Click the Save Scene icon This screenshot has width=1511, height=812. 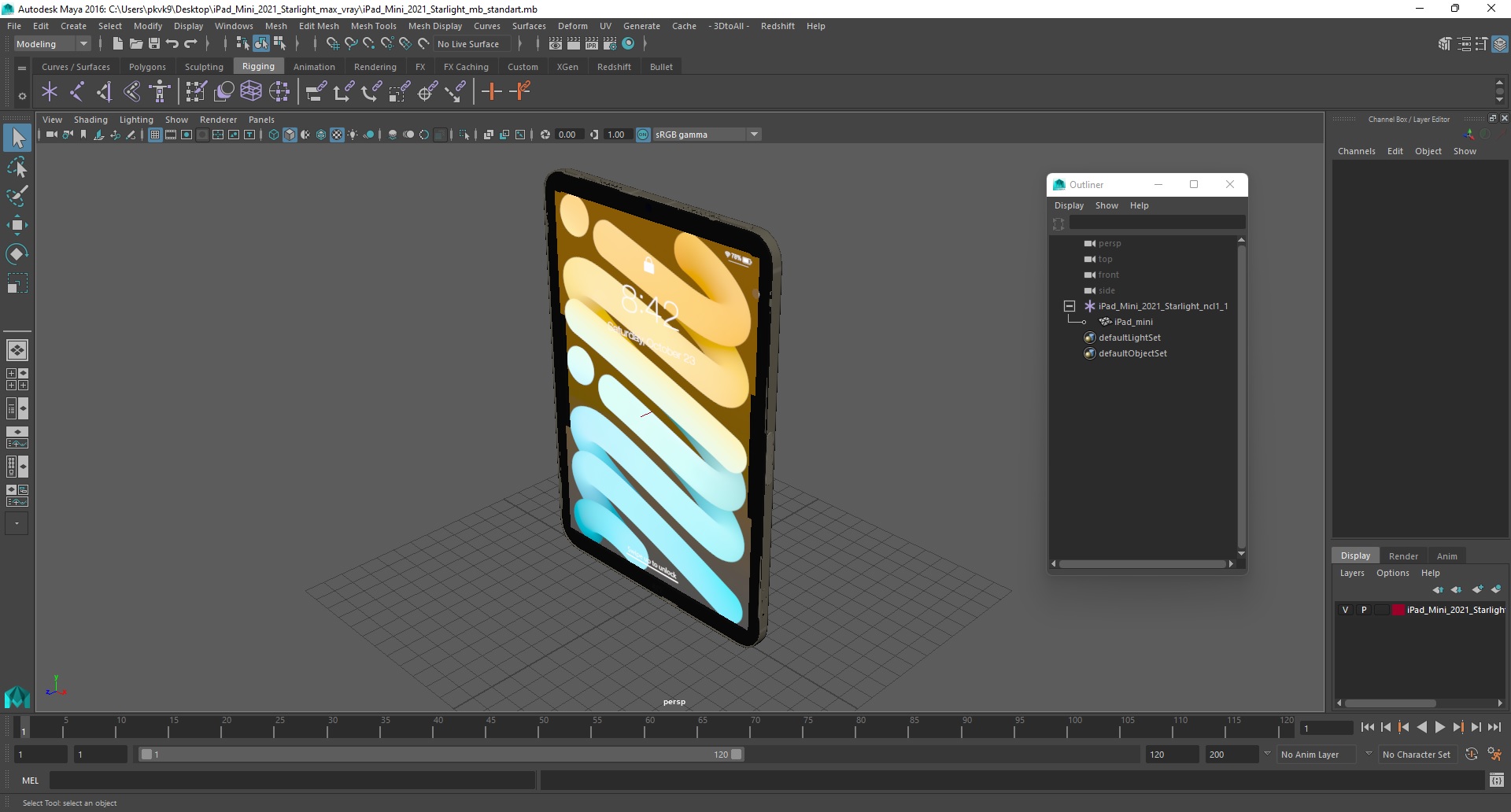[154, 44]
